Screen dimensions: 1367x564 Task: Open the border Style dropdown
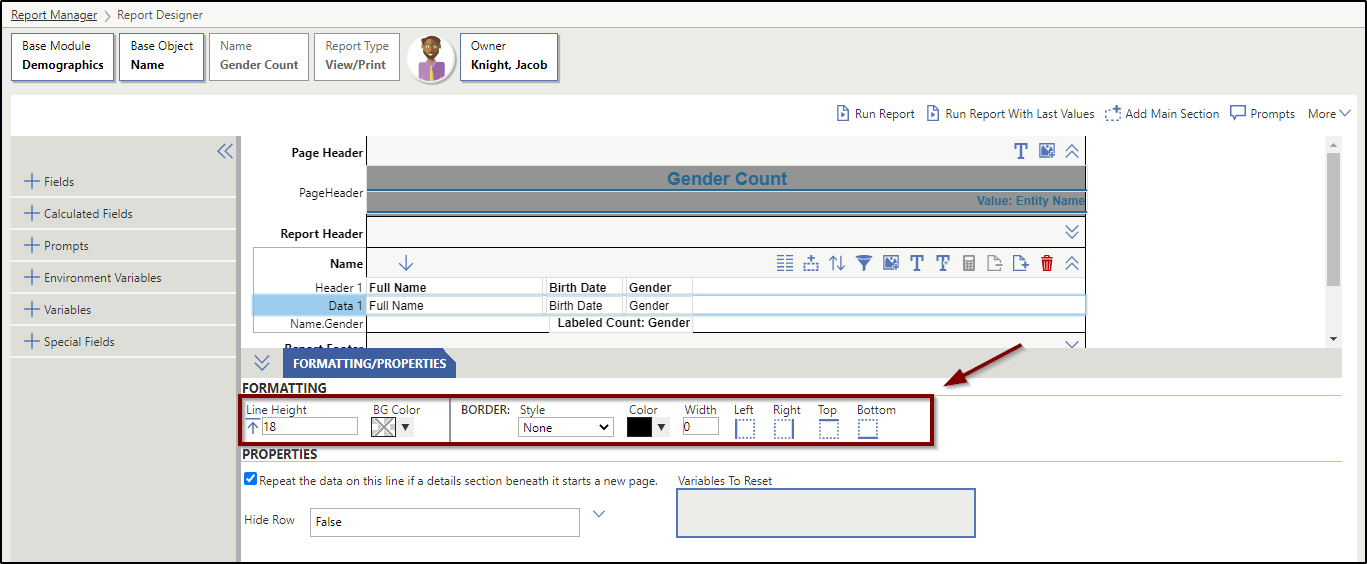tap(566, 427)
